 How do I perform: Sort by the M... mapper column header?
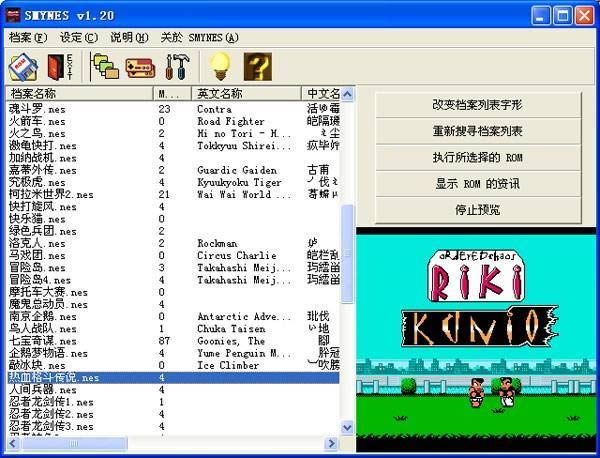pos(172,93)
